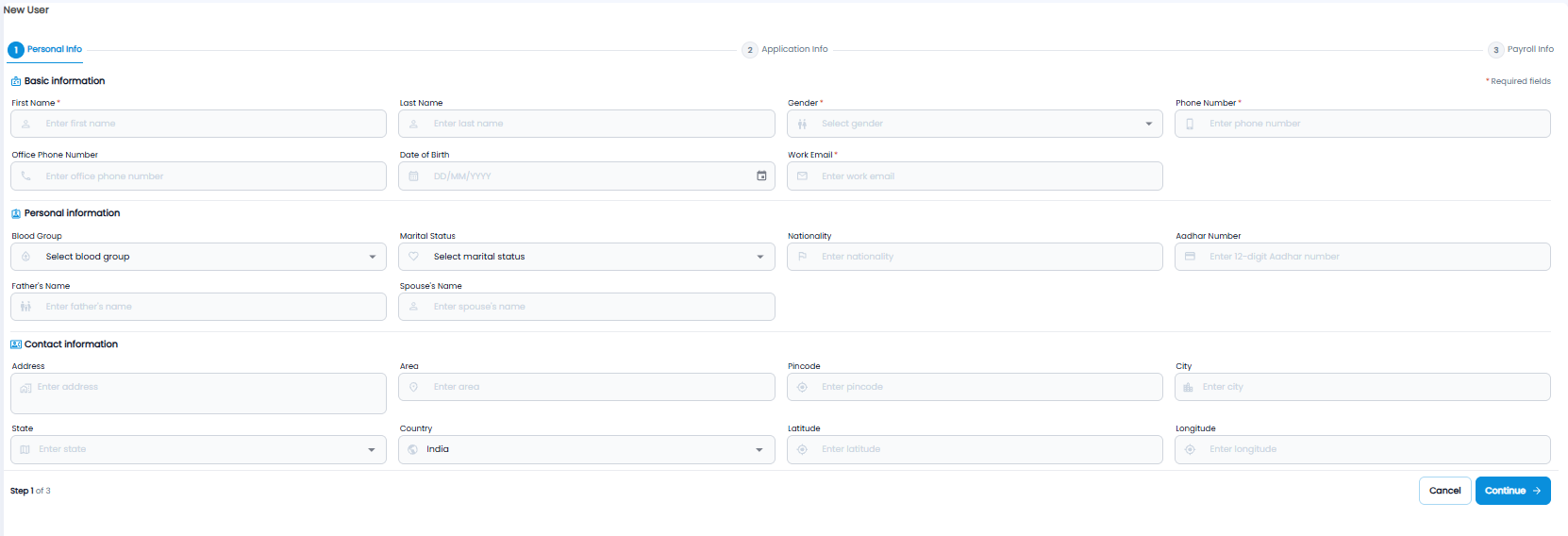Click the small calendar icon before DD/MM/YYYY
The width and height of the screenshot is (1568, 536).
(414, 176)
